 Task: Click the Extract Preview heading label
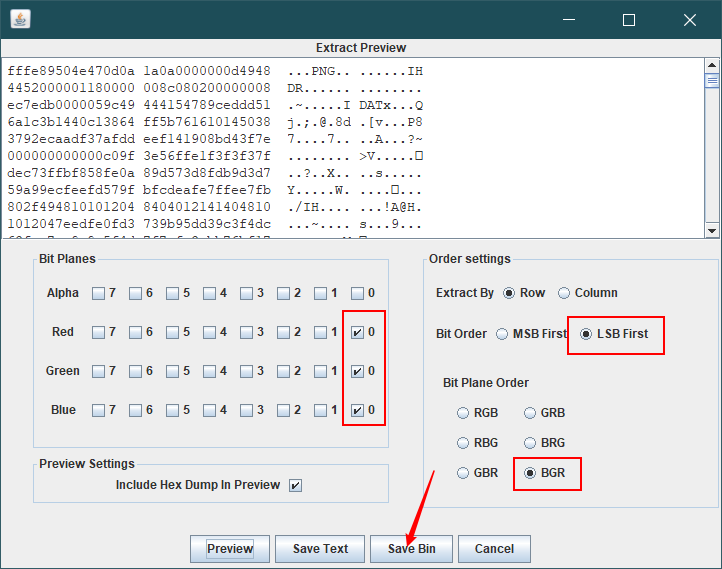pyautogui.click(x=361, y=48)
